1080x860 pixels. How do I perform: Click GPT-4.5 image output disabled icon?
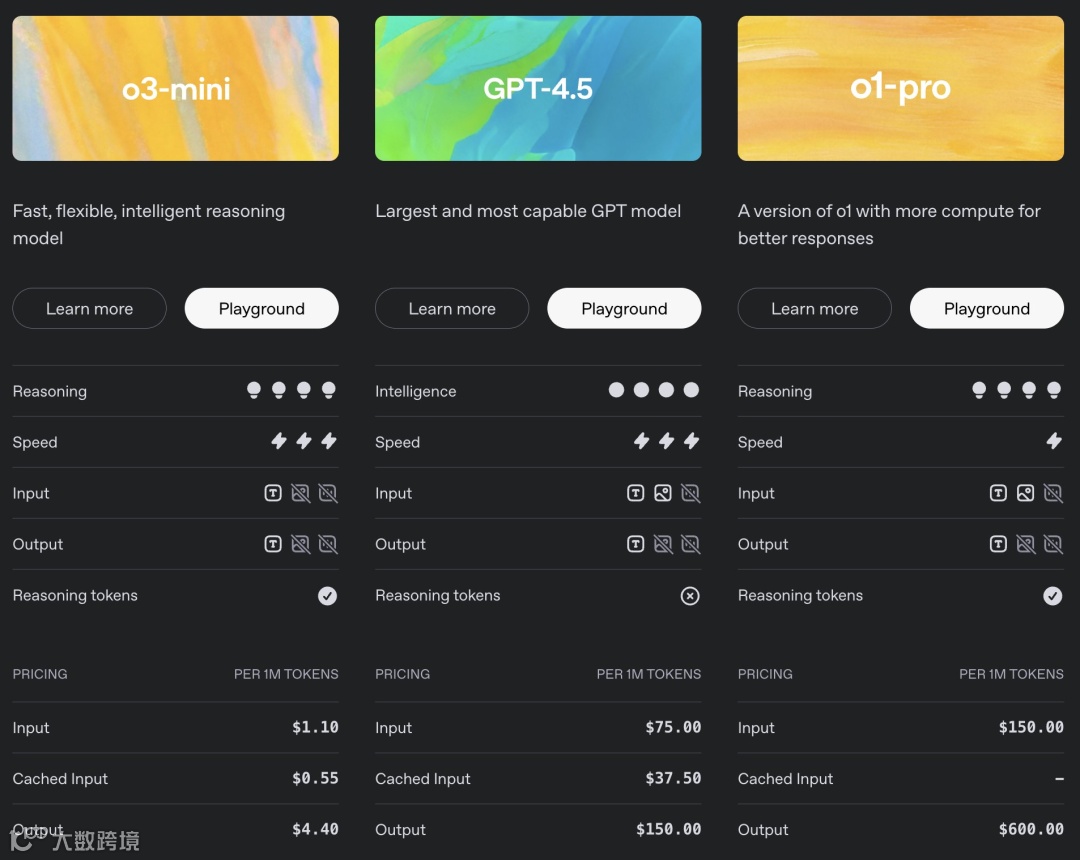pyautogui.click(x=663, y=544)
